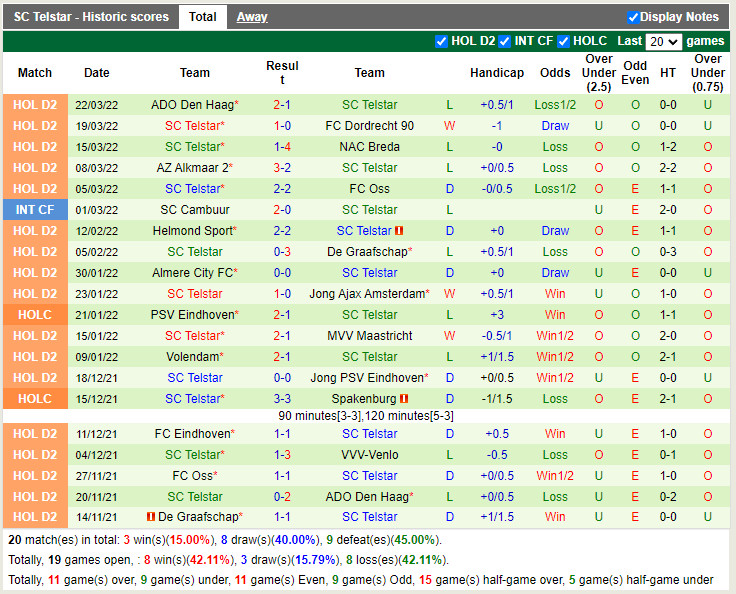
Task: Uncheck the INT CF league filter
Action: tap(505, 41)
